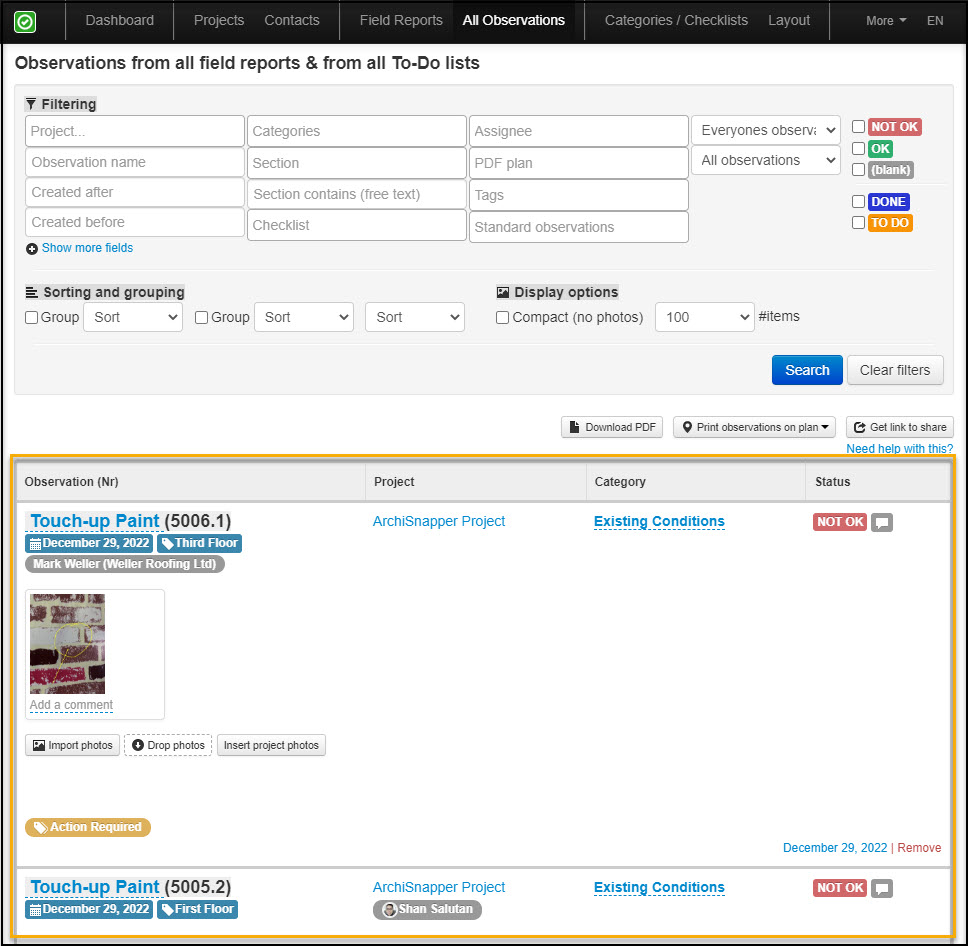Toggle Compact (no photos) checkbox
This screenshot has height=946, width=968.
pyautogui.click(x=503, y=317)
